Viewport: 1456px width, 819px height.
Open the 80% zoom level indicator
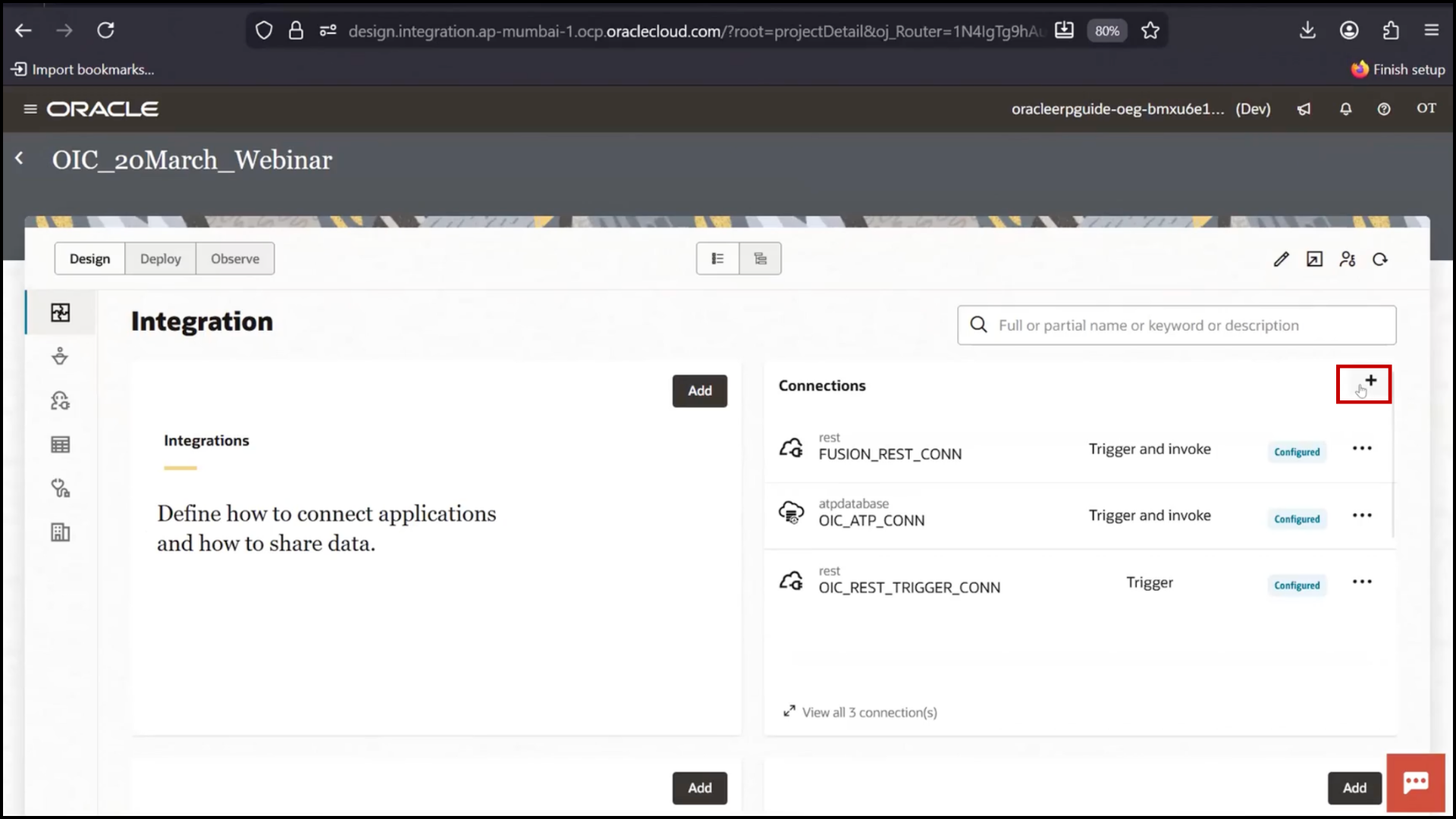[x=1107, y=30]
